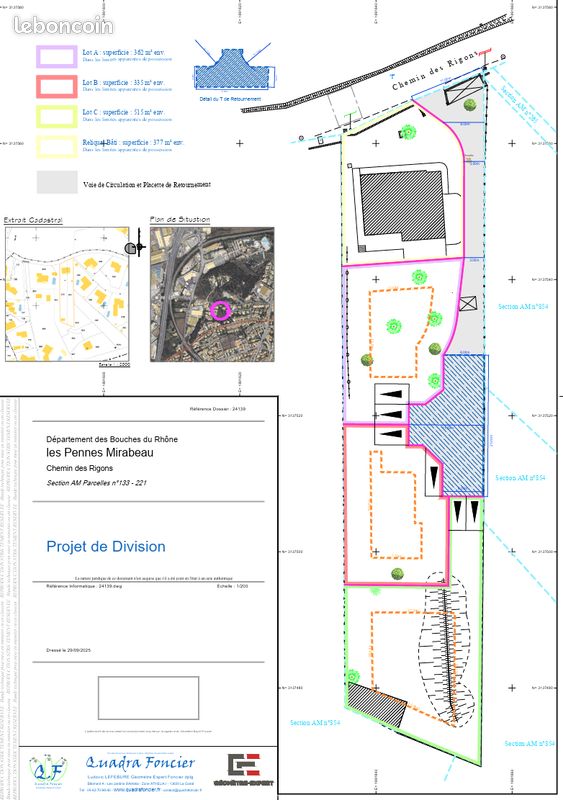The image size is (563, 800).
Task: Click the 'Projet de Division' title
Action: click(106, 546)
